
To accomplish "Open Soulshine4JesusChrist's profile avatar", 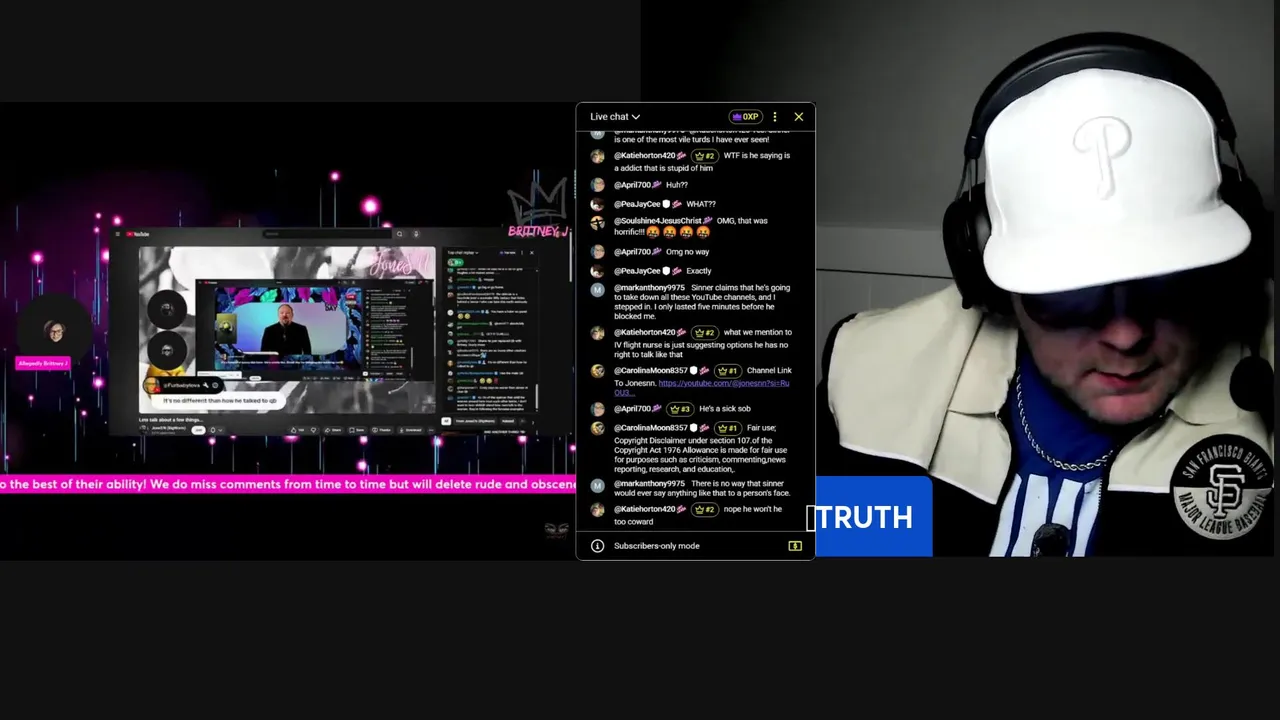I will coord(597,222).
